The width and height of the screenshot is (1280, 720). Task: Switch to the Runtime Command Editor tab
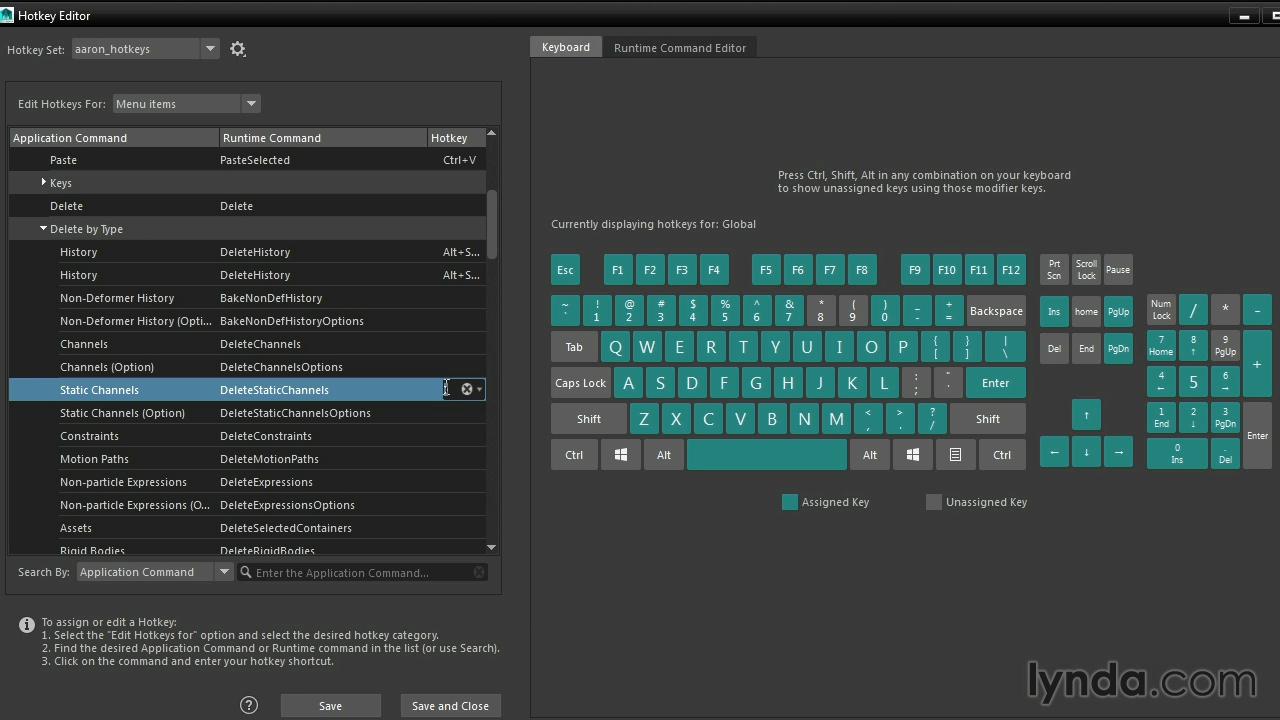(679, 48)
